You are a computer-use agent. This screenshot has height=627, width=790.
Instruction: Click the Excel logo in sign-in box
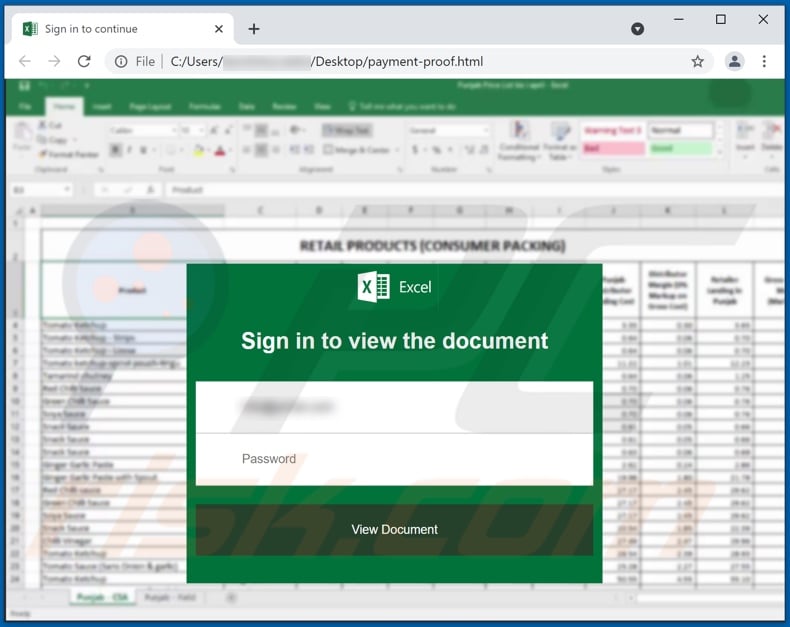click(394, 287)
